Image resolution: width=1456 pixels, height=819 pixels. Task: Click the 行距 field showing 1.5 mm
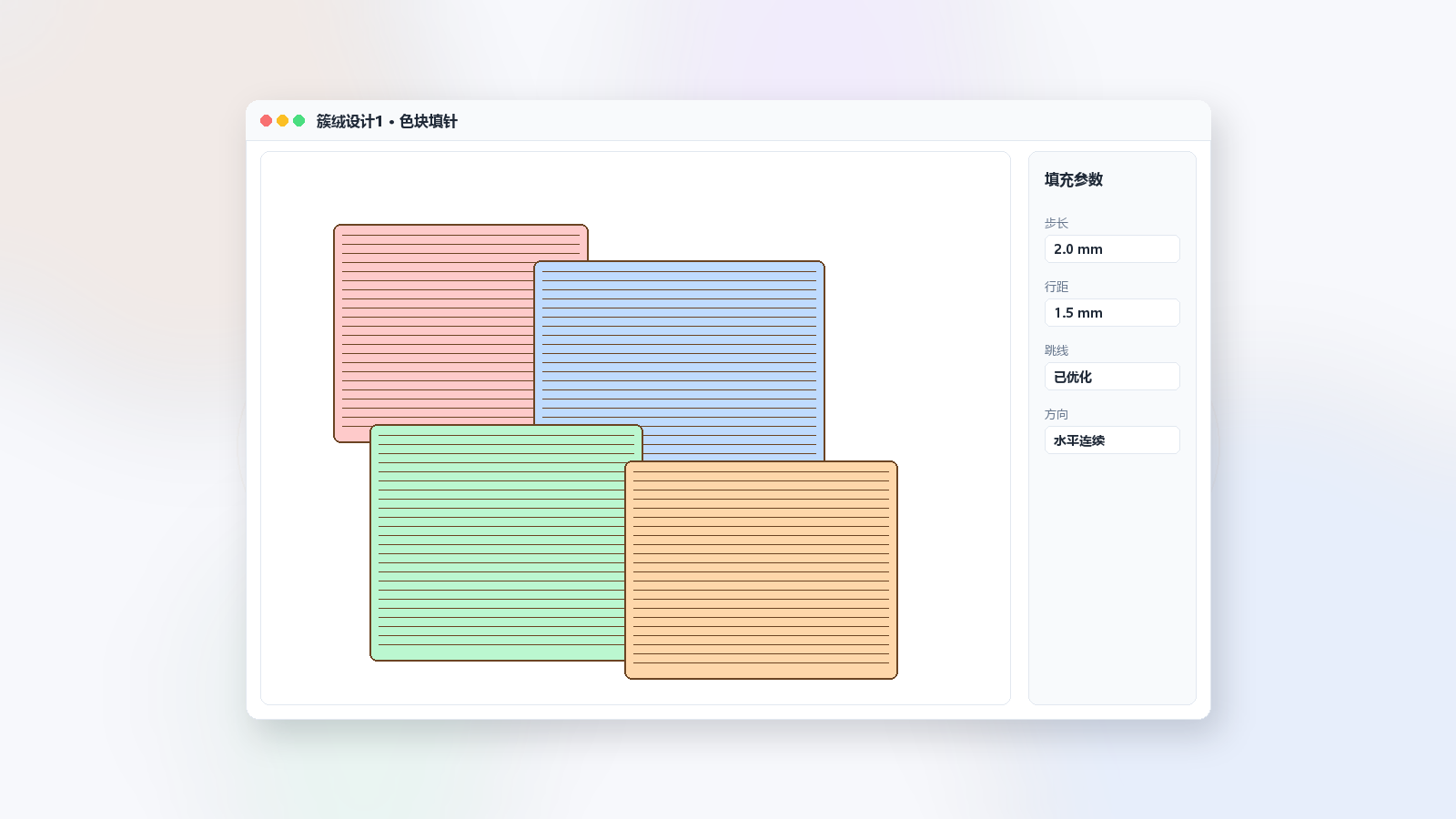1112,313
